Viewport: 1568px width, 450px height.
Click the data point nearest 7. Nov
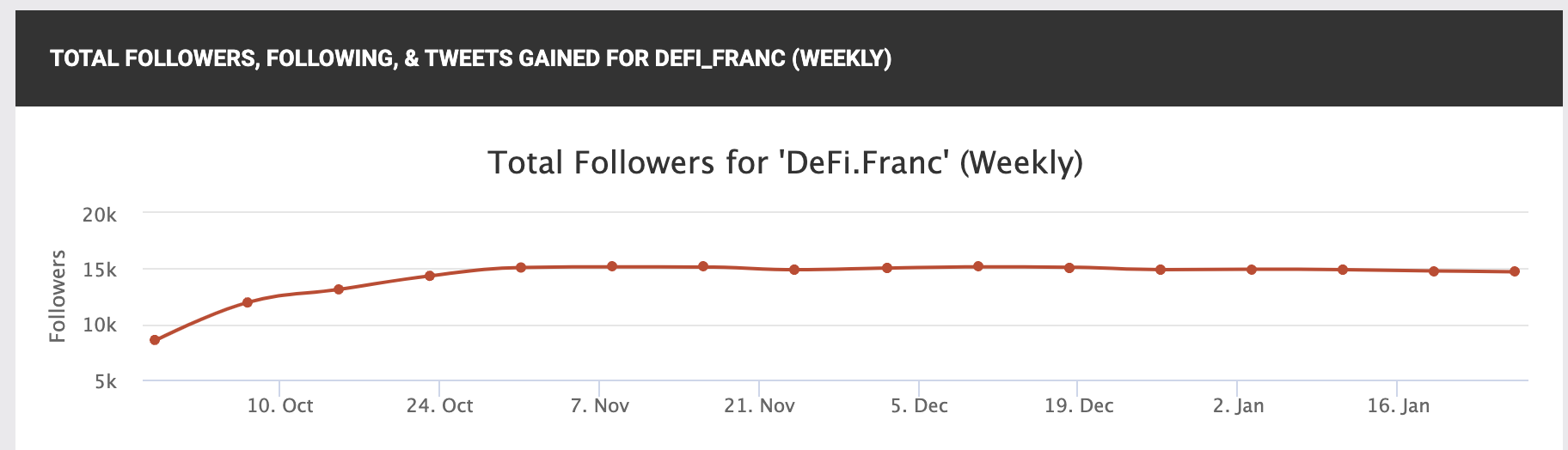[x=612, y=266]
